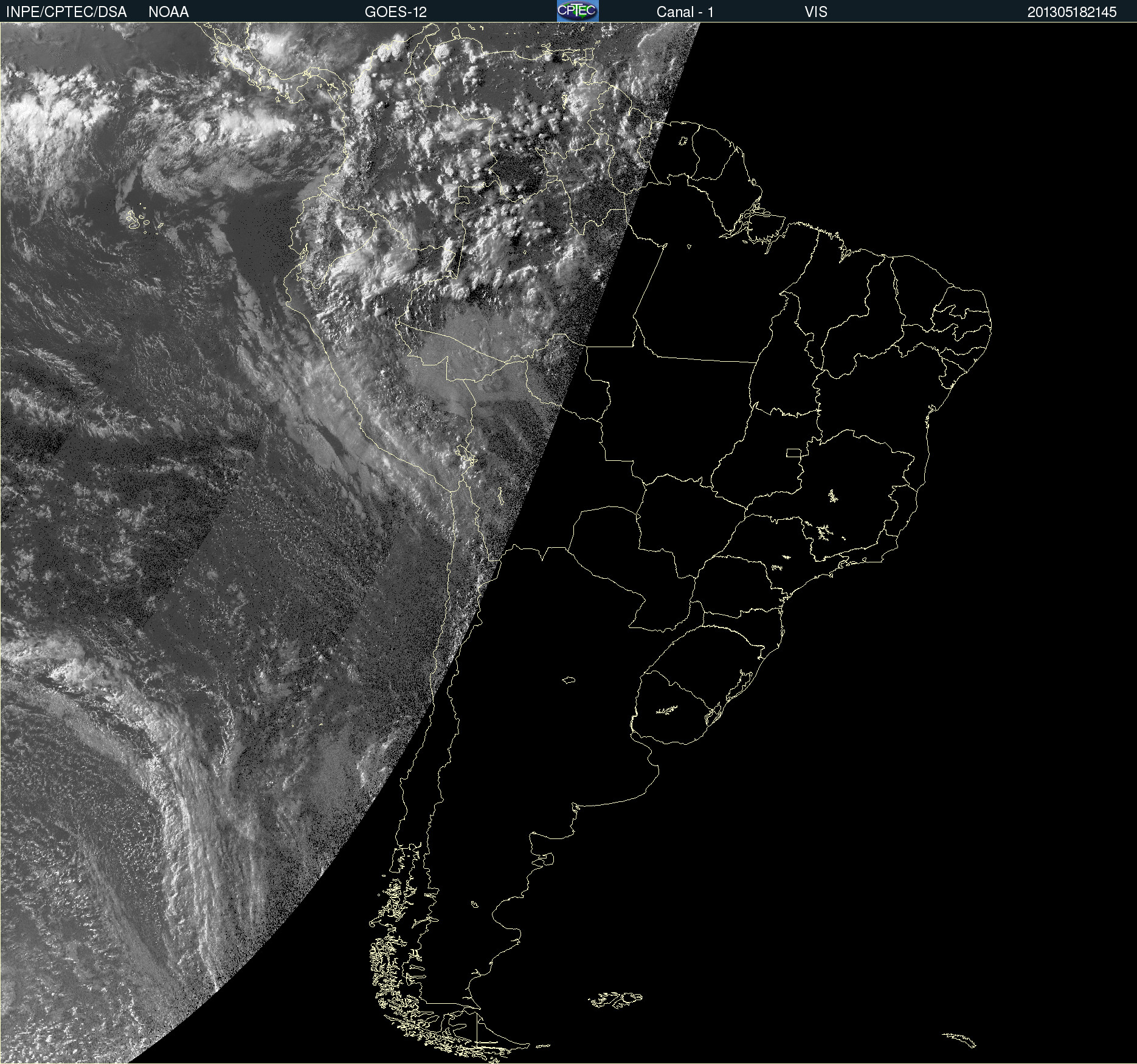Image resolution: width=1137 pixels, height=1064 pixels.
Task: Select the 201305182145 timestamp
Action: click(x=1072, y=12)
